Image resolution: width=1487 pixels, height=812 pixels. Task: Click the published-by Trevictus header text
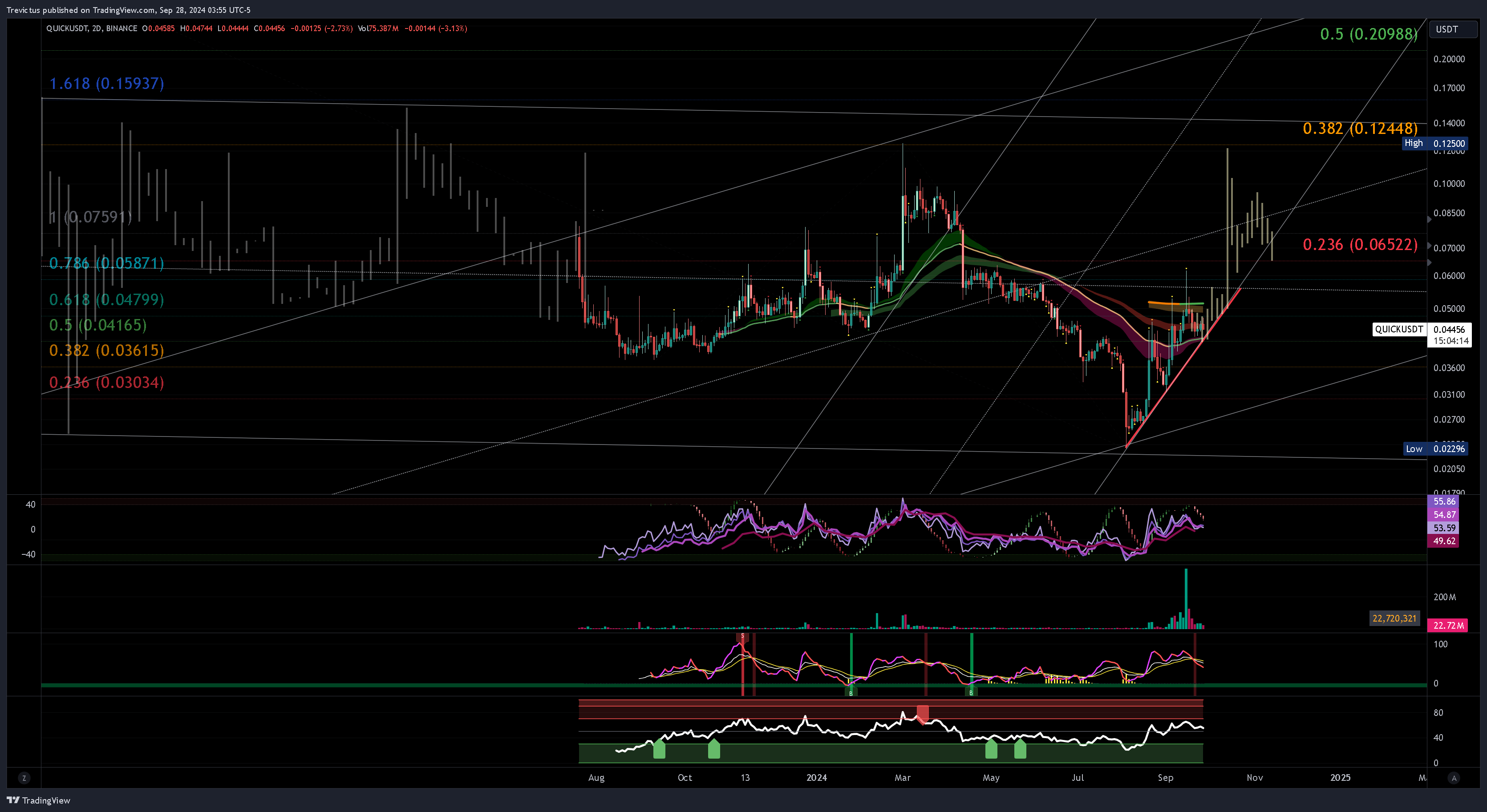[128, 10]
